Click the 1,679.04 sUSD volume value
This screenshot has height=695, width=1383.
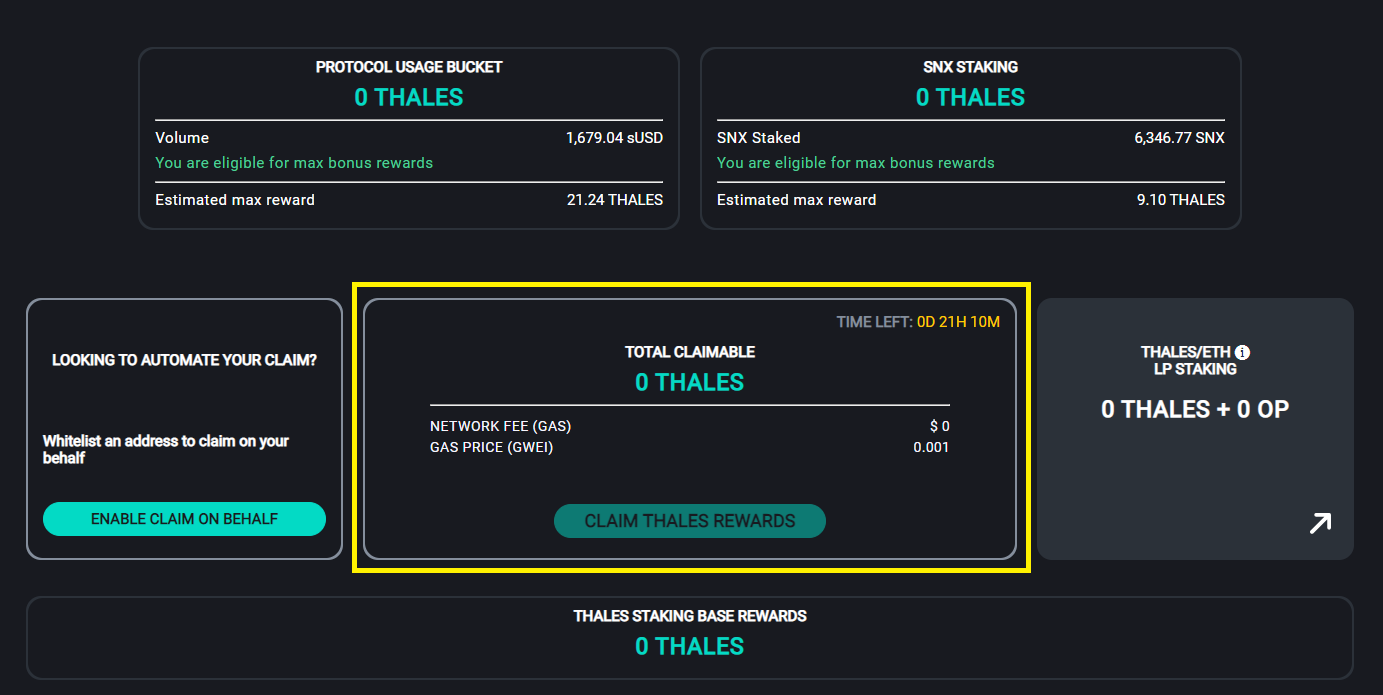pos(614,138)
